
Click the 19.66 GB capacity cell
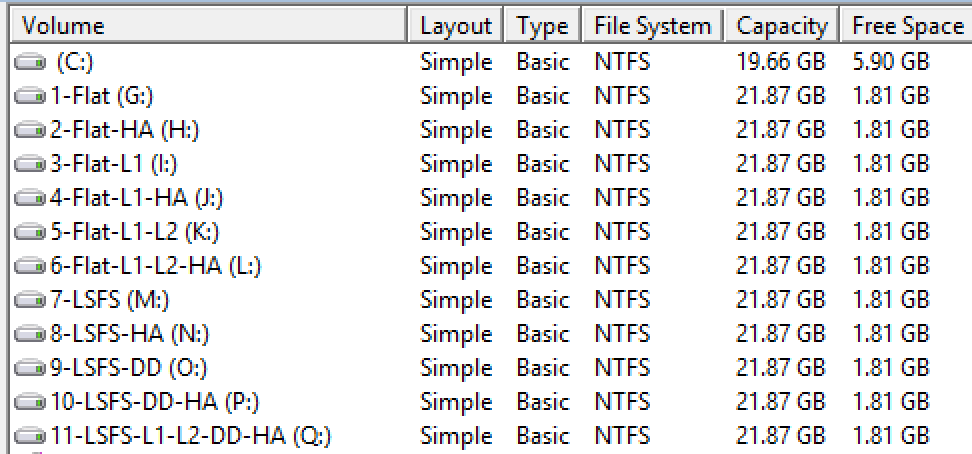780,62
